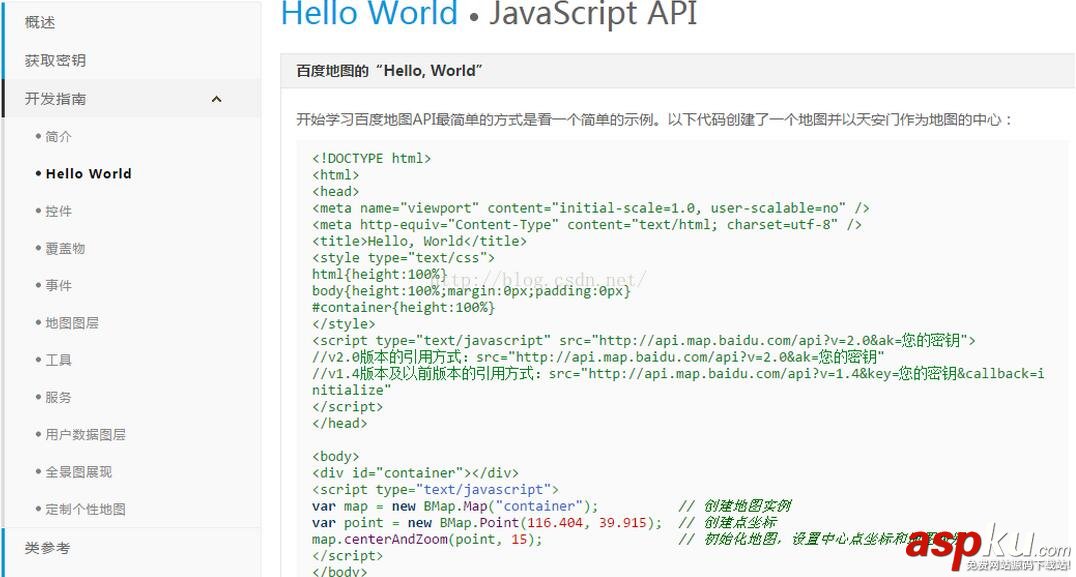
Task: Collapse the 开发指南 chevron arrow
Action: tap(217, 99)
